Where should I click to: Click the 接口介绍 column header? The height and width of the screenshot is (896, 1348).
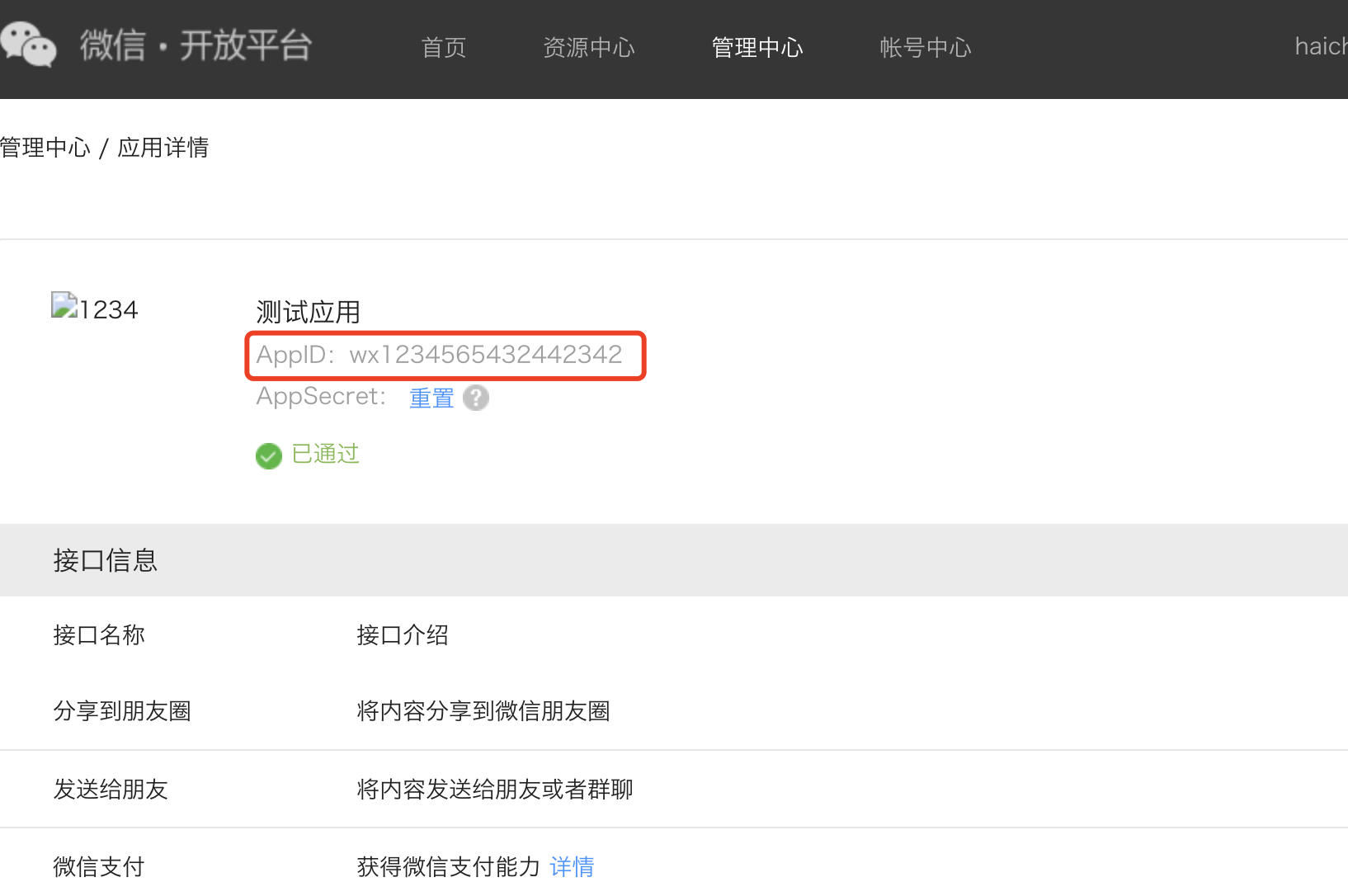(x=403, y=635)
